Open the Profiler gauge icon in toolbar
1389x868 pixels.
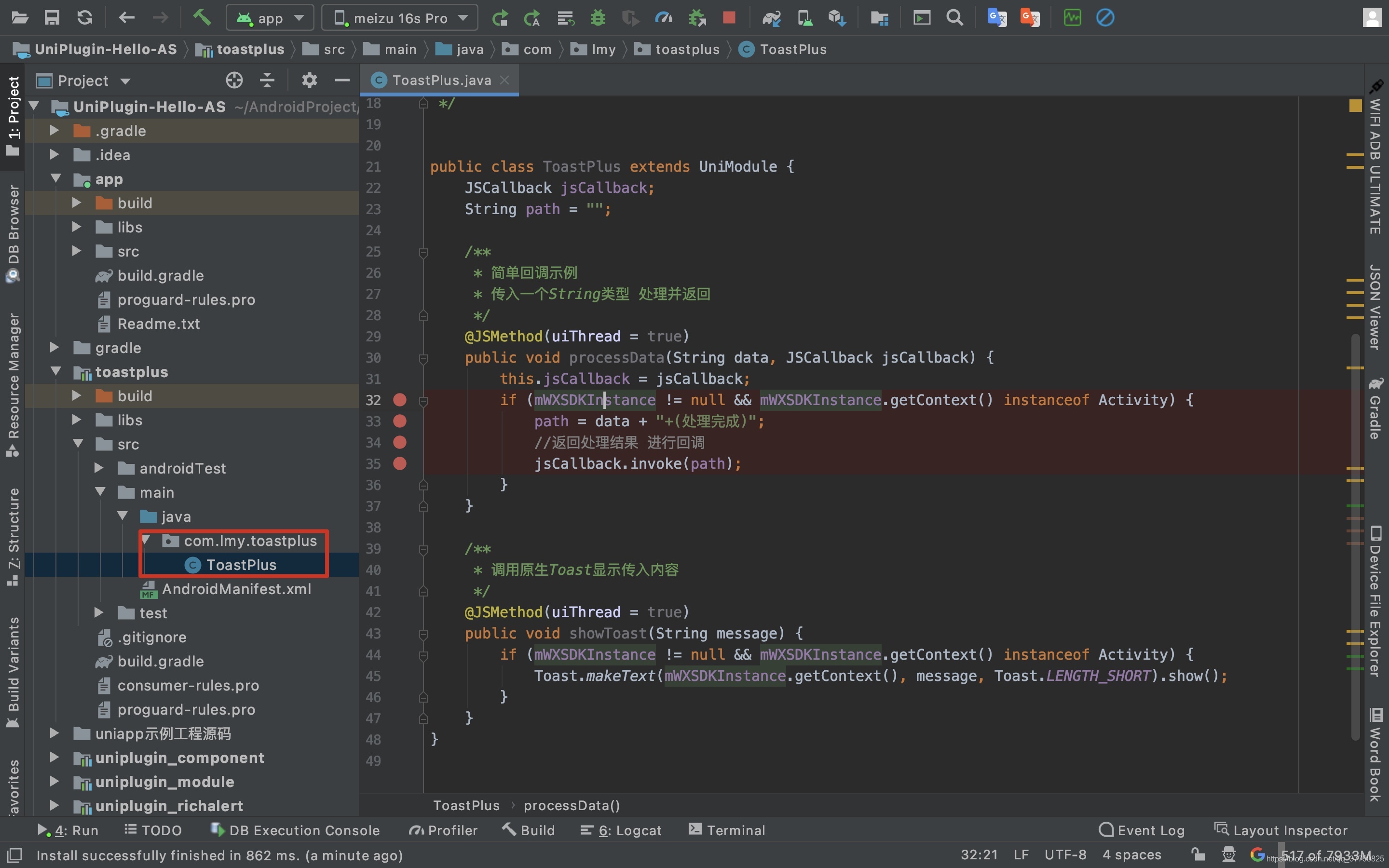[664, 18]
